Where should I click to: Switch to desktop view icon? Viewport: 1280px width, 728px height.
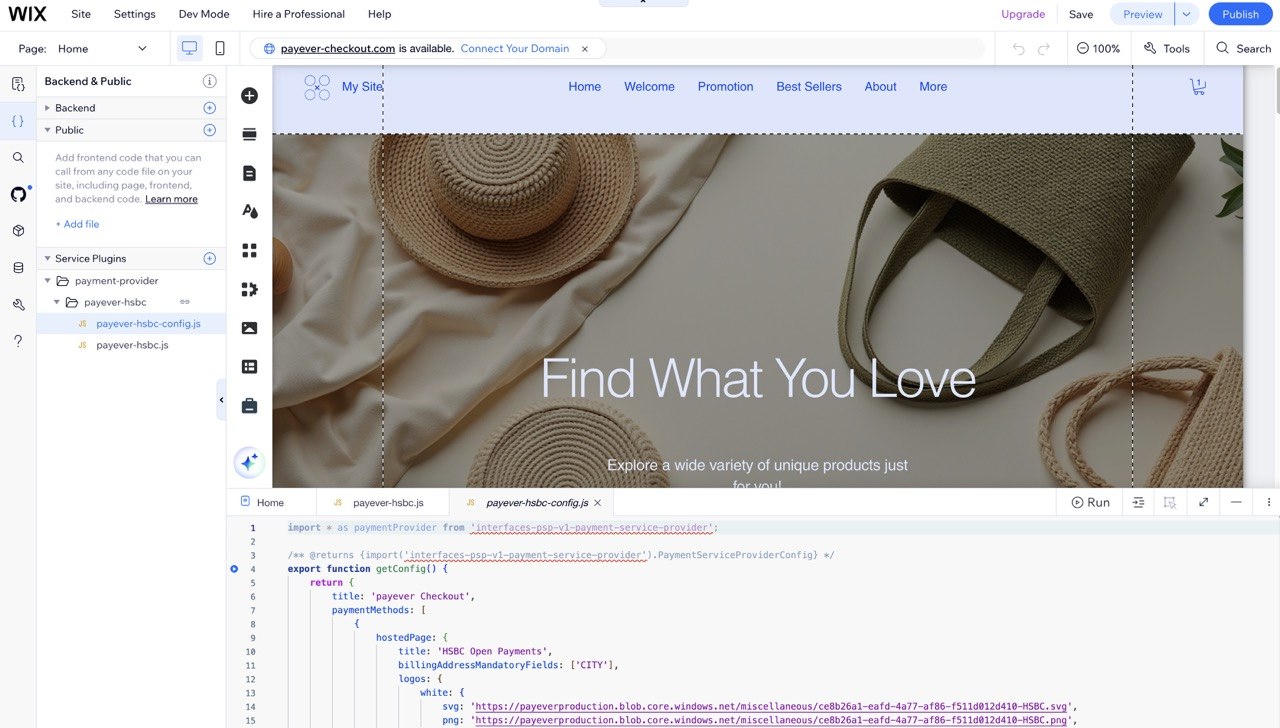(189, 48)
